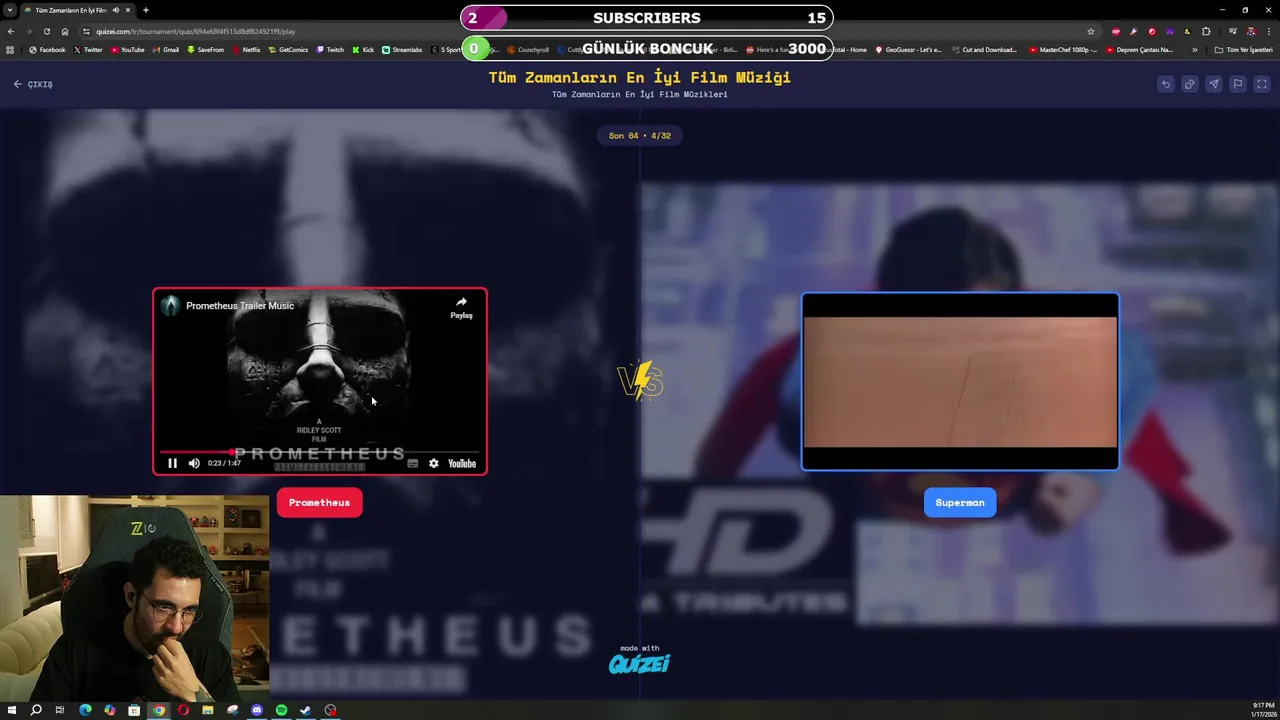
Task: Click the quizei.com address bar
Action: coord(590,31)
